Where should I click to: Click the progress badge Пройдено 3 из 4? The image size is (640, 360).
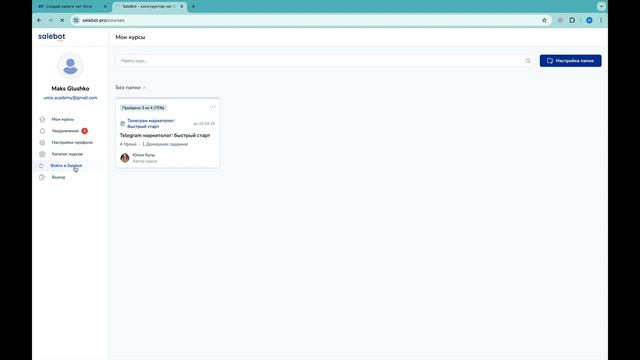tap(143, 108)
